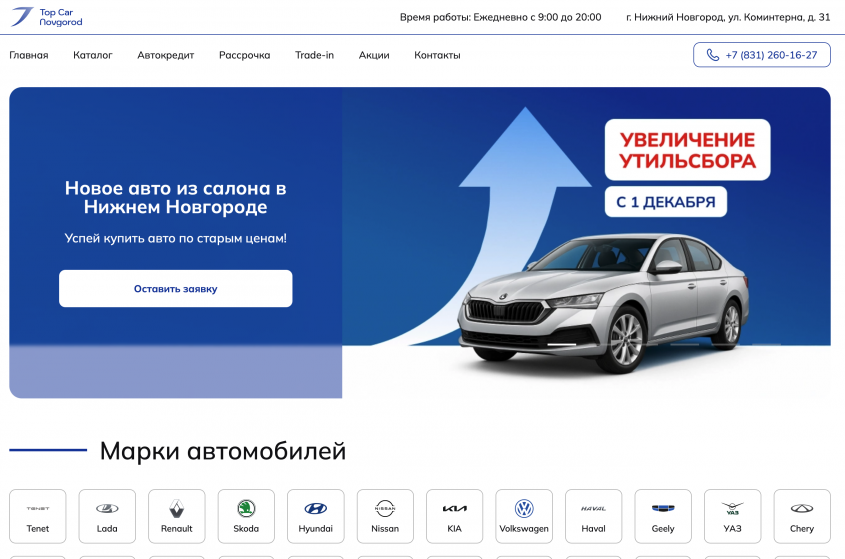
Task: Click the Увеличение утильсбора banner label
Action: coord(688,150)
